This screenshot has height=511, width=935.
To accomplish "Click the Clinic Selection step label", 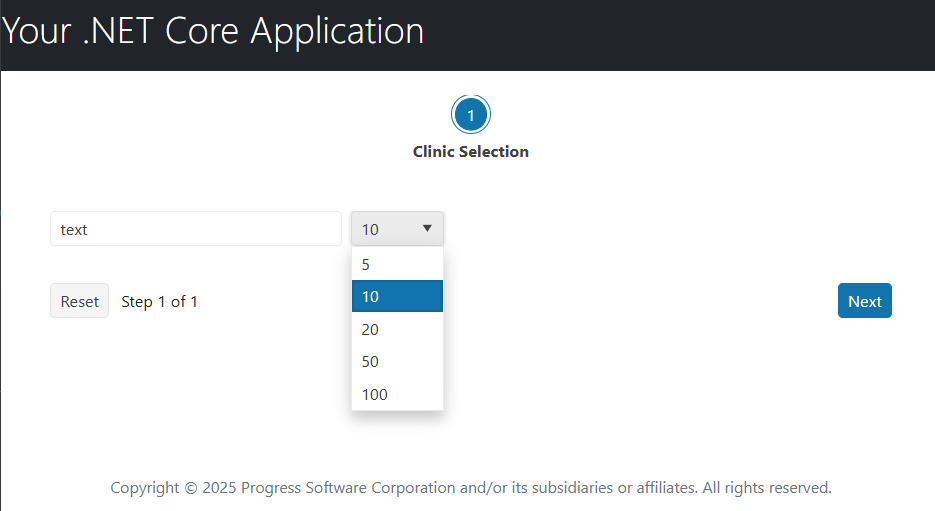I will pos(471,152).
